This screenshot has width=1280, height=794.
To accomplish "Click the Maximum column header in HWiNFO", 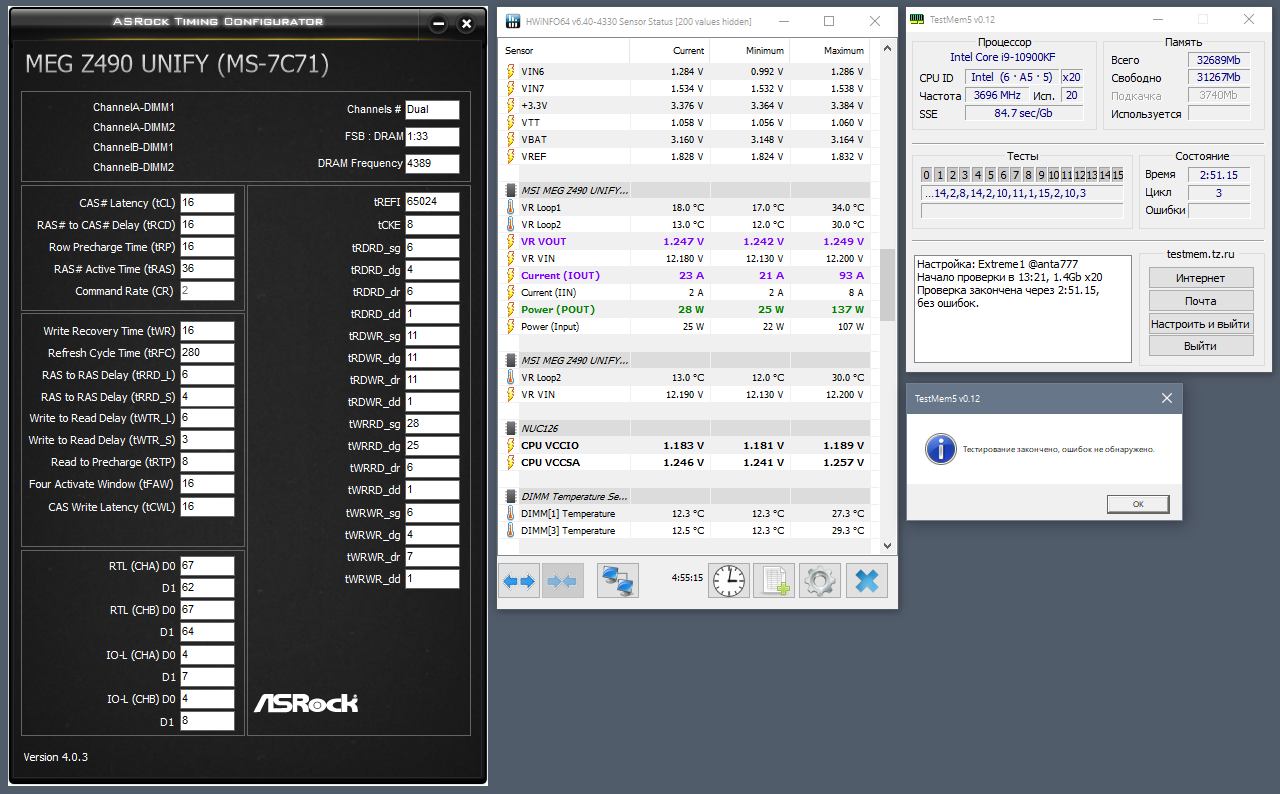I will [829, 50].
